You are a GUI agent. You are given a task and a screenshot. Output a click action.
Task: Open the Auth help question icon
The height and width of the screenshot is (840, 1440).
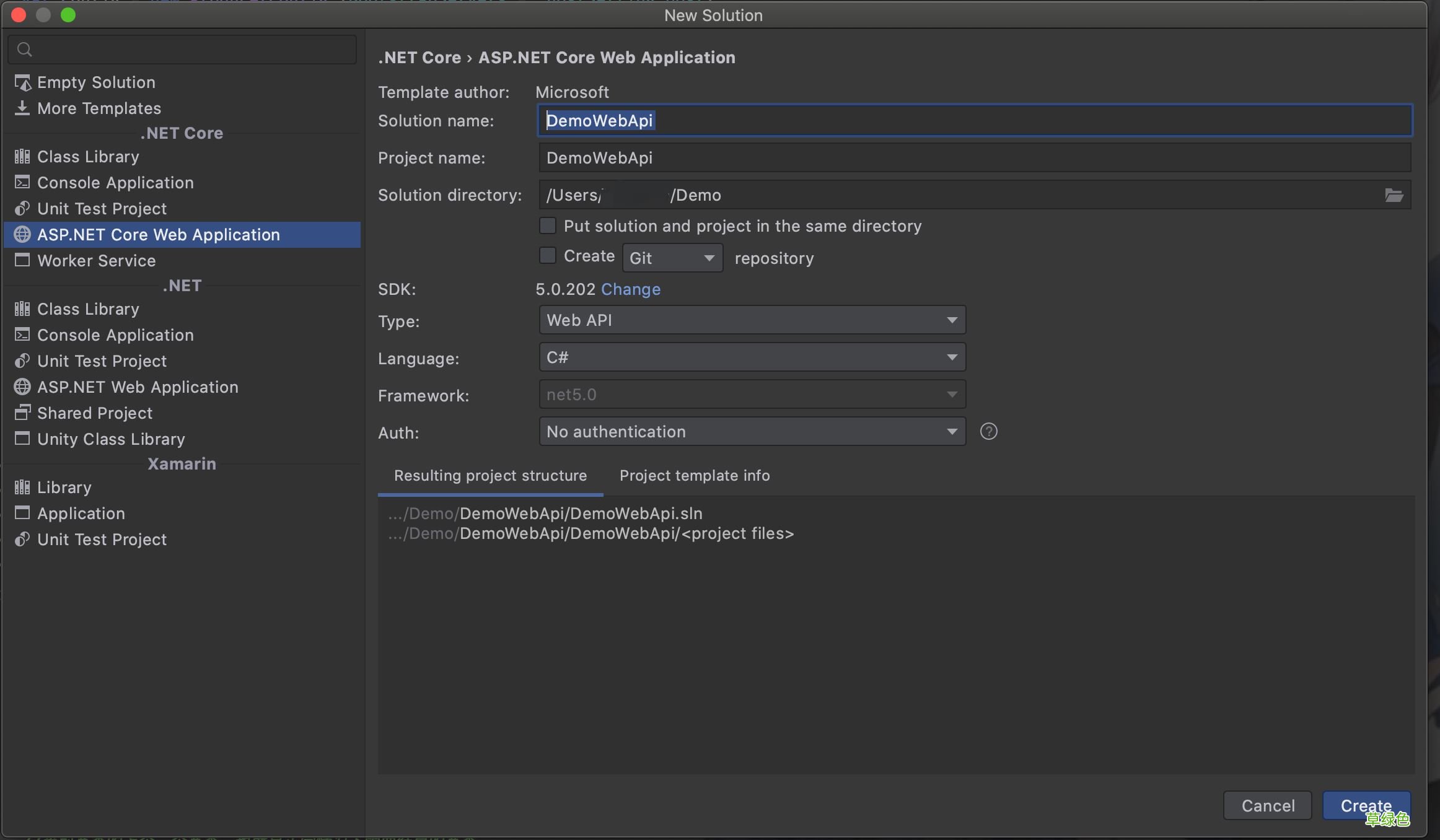pyautogui.click(x=989, y=431)
